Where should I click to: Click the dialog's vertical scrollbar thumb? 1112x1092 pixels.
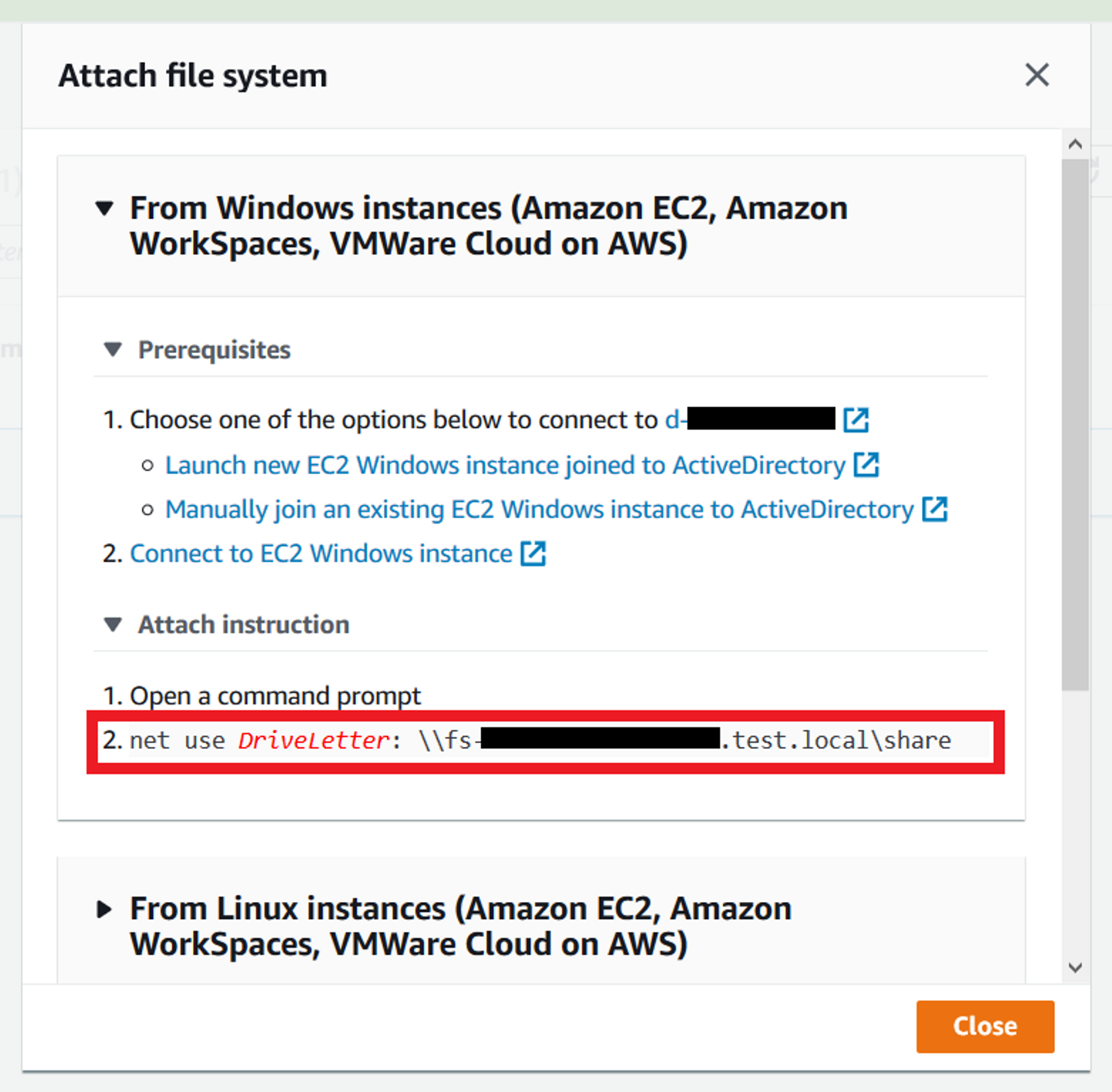click(1075, 425)
